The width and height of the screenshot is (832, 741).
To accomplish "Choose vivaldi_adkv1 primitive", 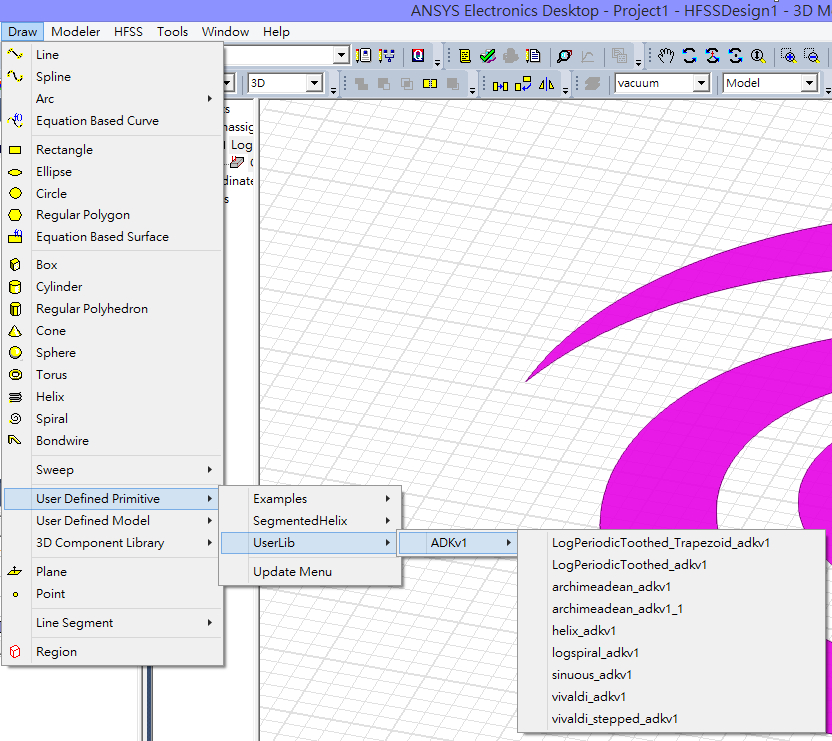I will pos(672,696).
